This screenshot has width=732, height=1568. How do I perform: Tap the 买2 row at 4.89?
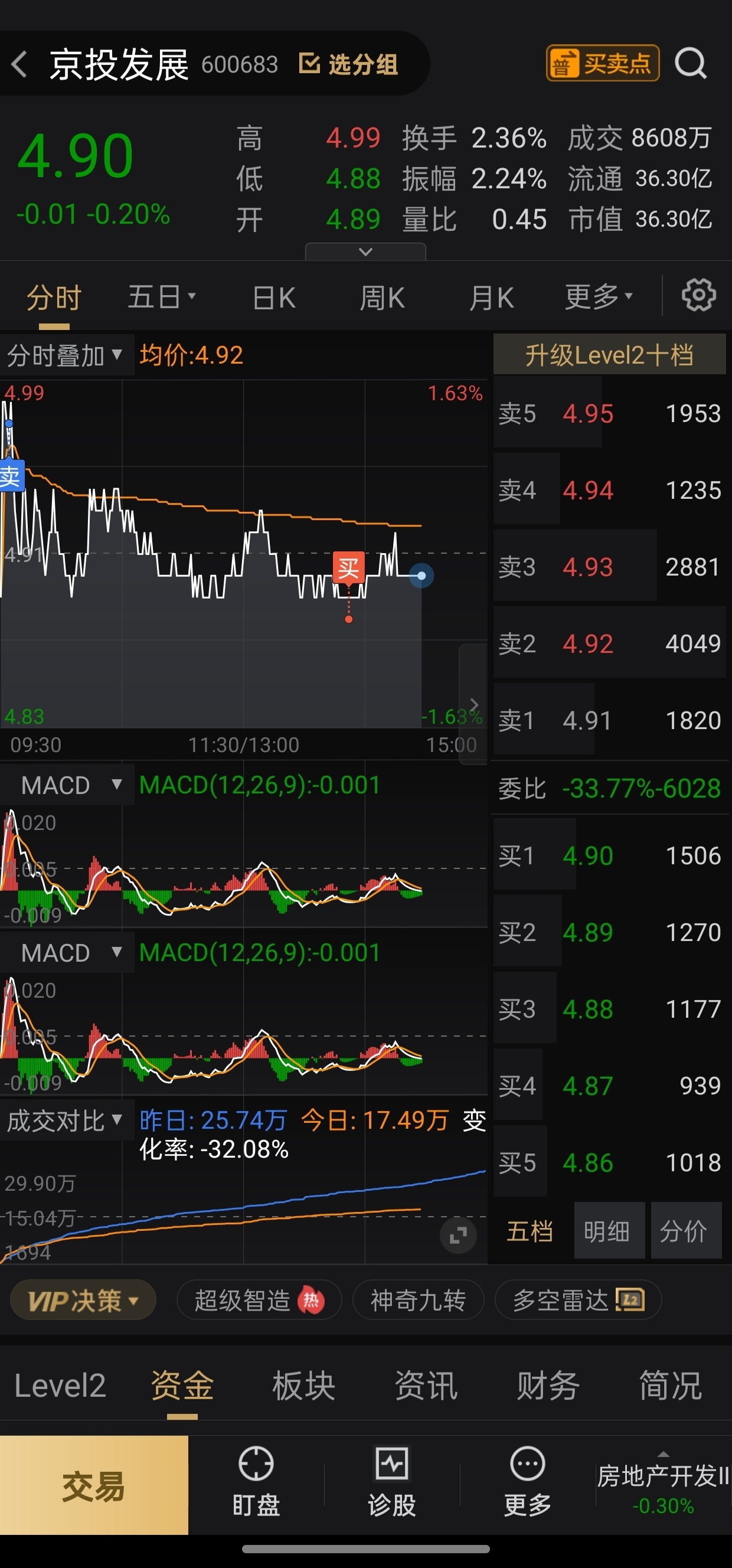610,932
